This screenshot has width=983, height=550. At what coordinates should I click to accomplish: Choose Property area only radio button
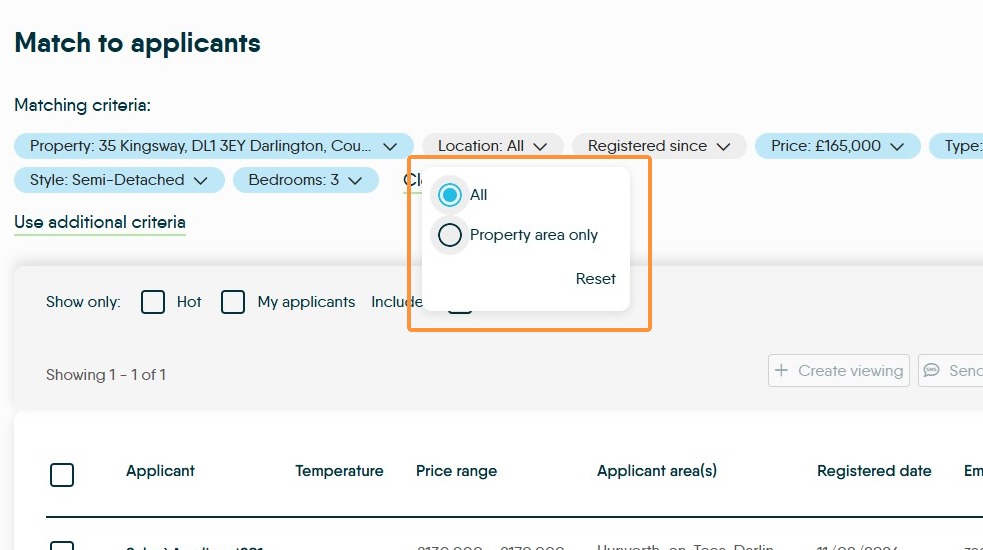point(449,235)
